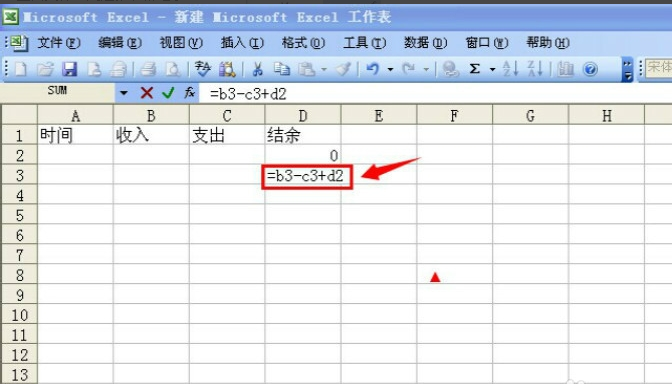This screenshot has width=672, height=384.
Task: Expand the Undo history dropdown arrow
Action: click(x=390, y=69)
